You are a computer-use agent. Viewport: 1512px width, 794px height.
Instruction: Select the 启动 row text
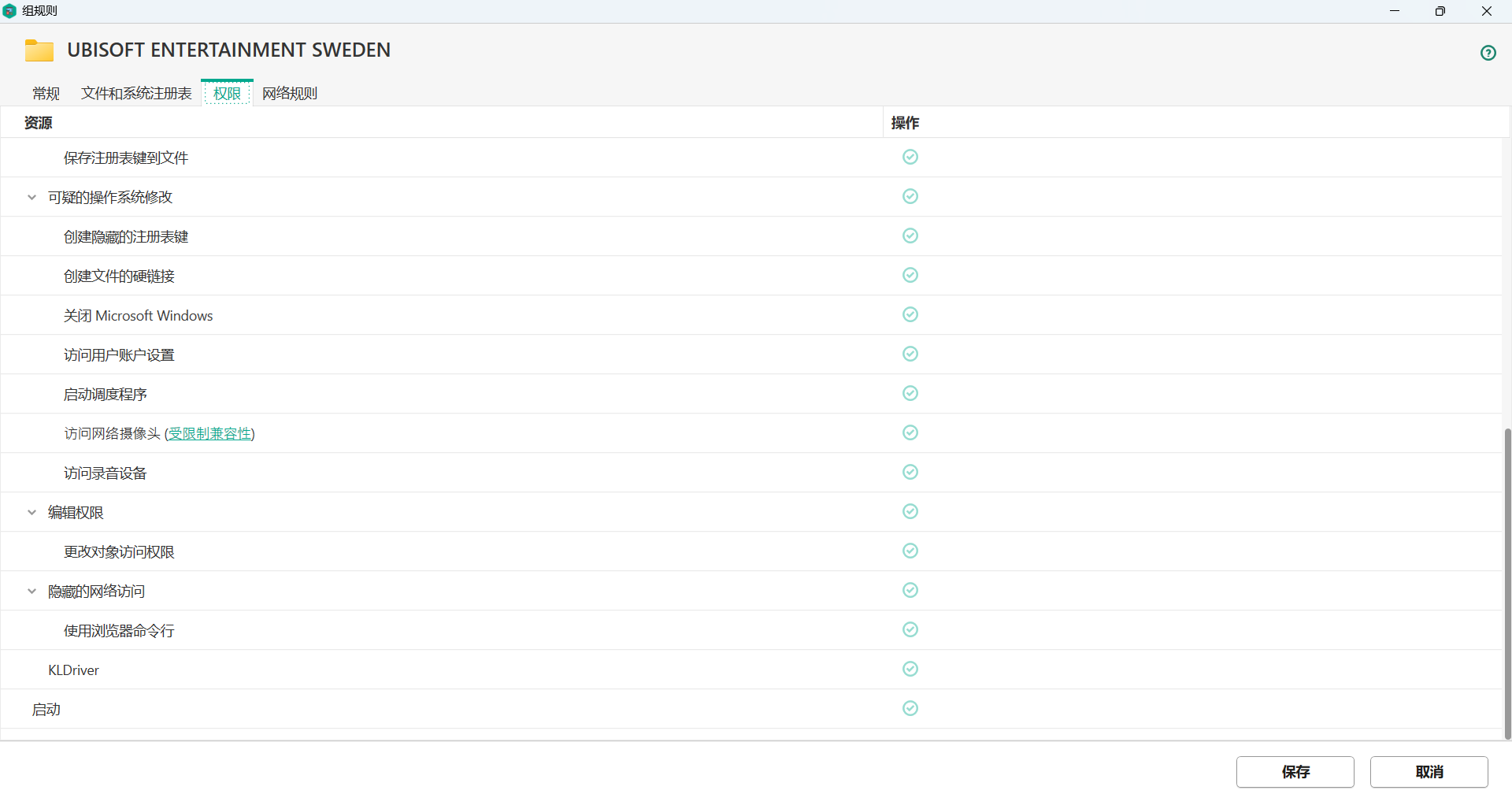click(x=46, y=710)
